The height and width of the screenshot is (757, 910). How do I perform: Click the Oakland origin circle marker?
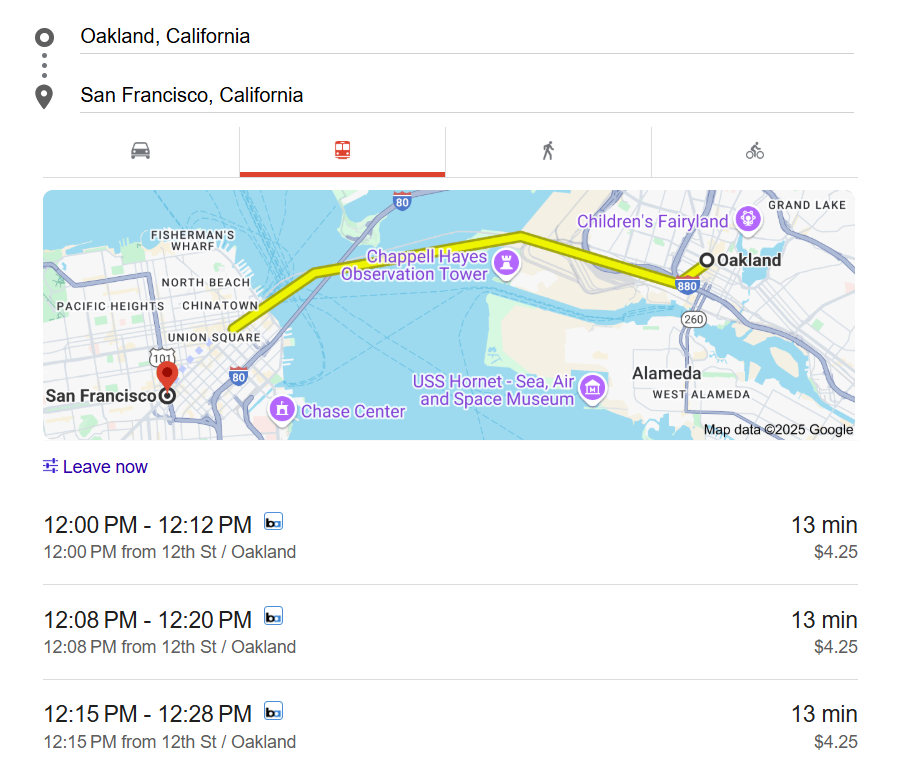tap(707, 260)
